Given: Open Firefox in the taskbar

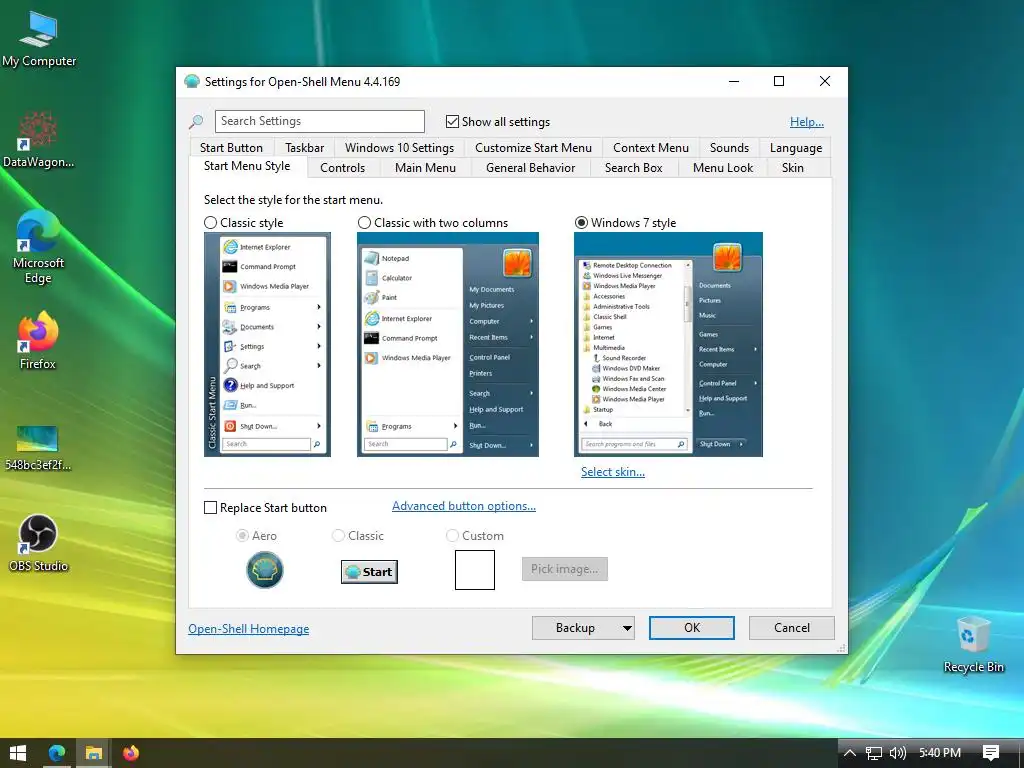Looking at the screenshot, I should point(131,753).
